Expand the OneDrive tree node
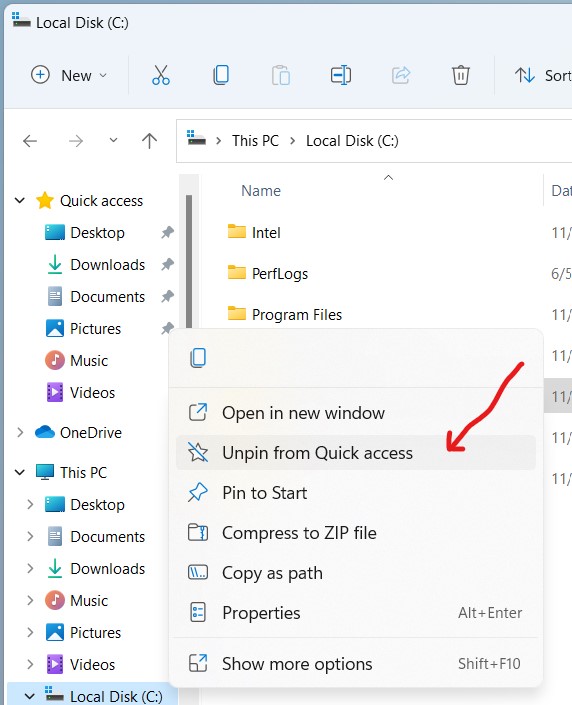Screen dimensions: 572x705 point(20,433)
